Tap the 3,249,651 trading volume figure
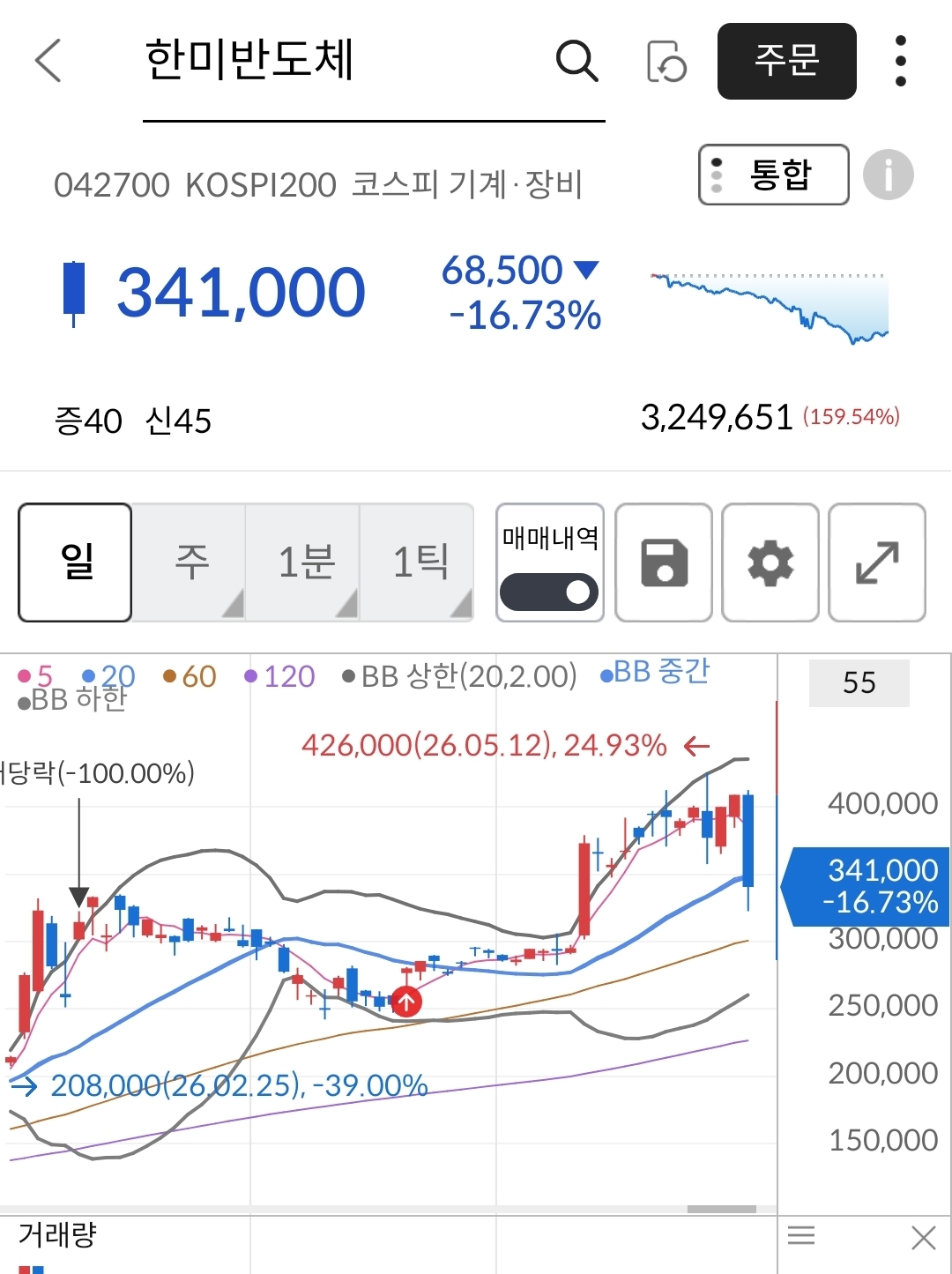Viewport: 952px width, 1274px height. [x=717, y=417]
